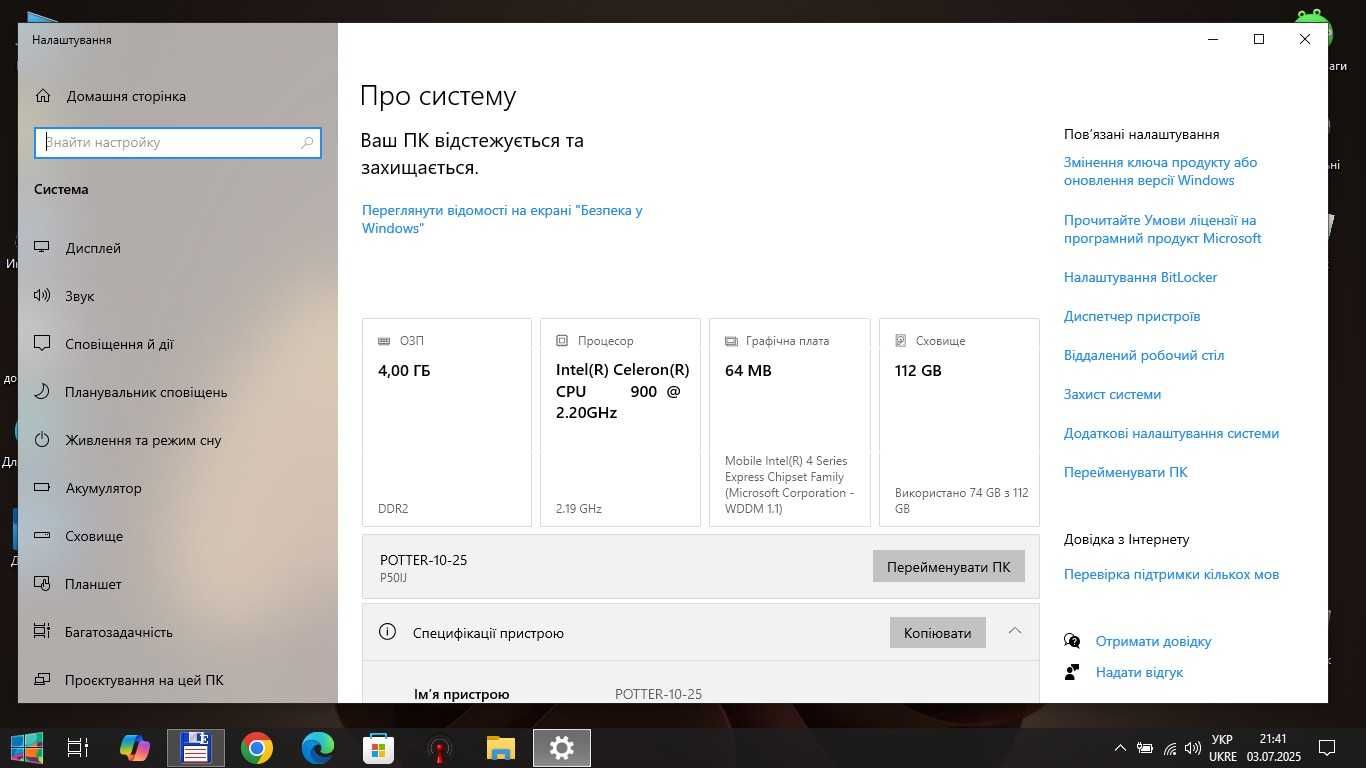The height and width of the screenshot is (768, 1366).
Task: Open Перевірка підтримки кількох мов link
Action: click(x=1171, y=574)
